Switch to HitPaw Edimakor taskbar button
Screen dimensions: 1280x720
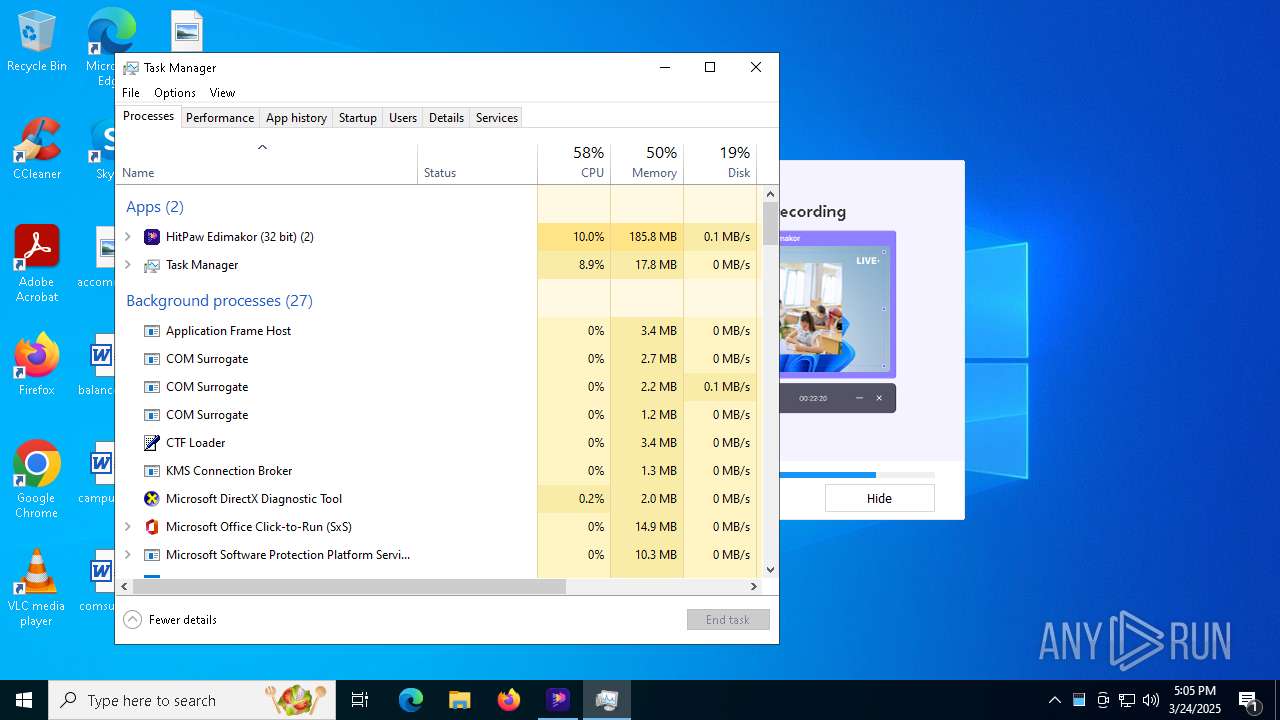[x=558, y=700]
